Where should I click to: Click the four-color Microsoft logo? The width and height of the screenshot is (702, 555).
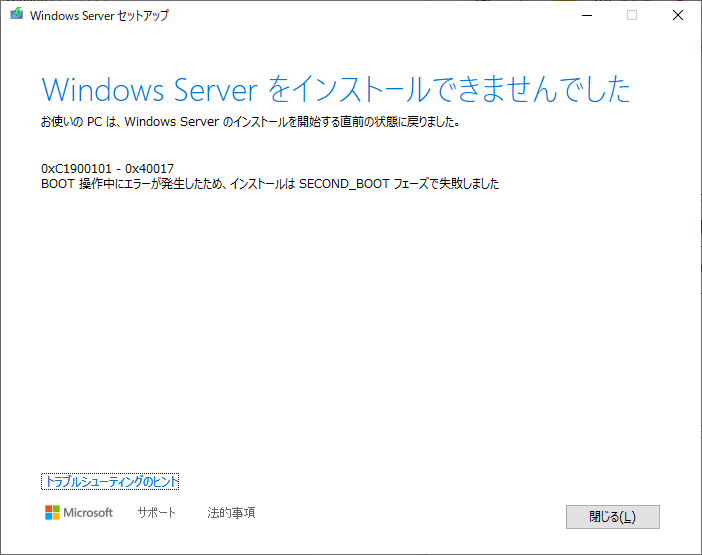click(52, 512)
